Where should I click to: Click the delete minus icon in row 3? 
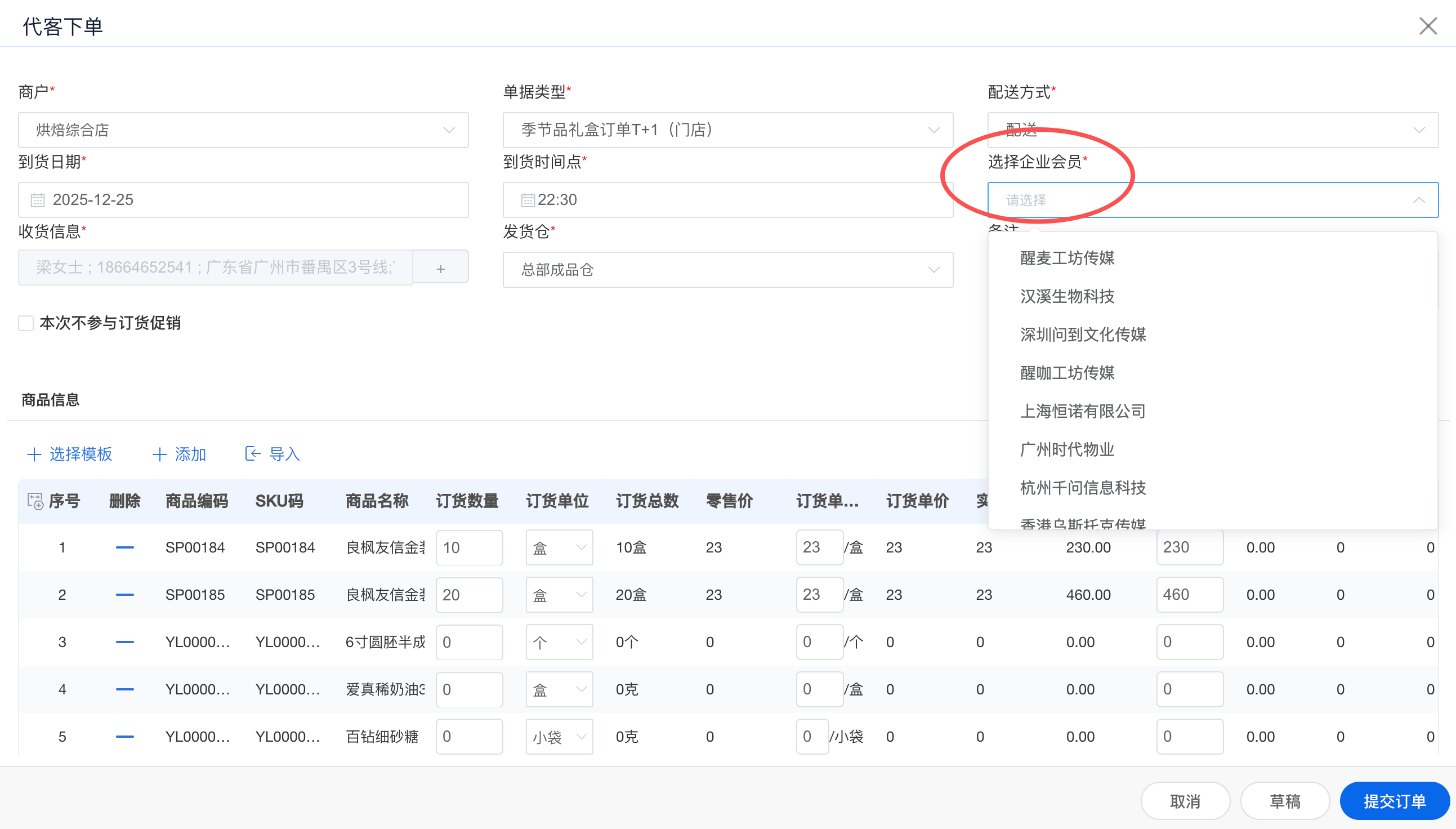point(124,641)
